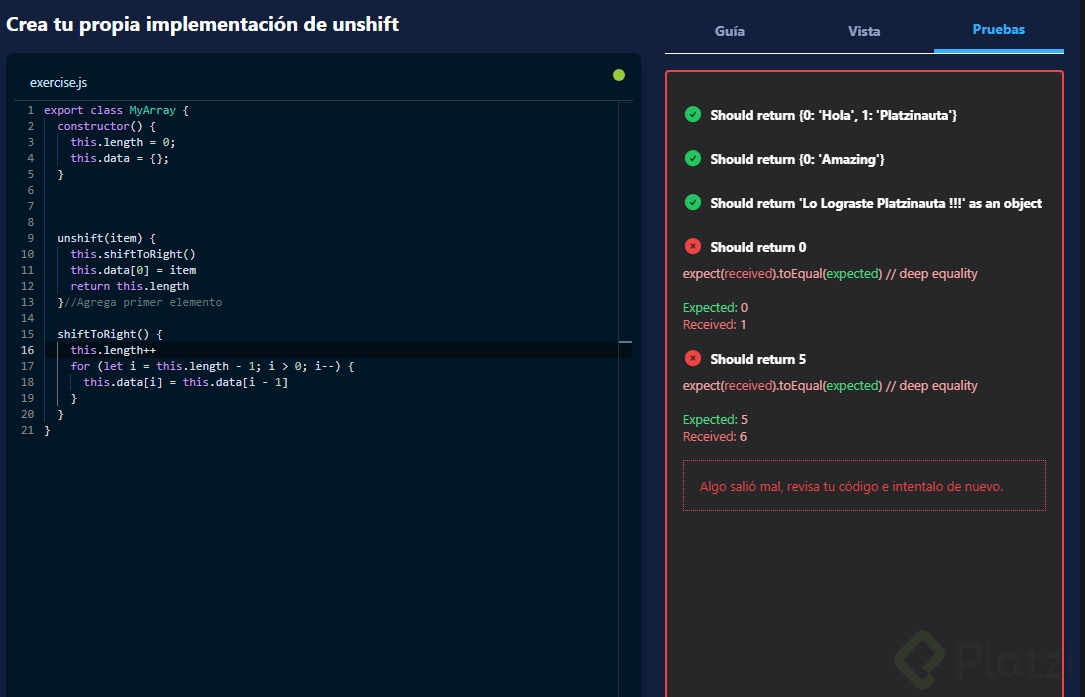Place cursor on 'return this.length' line
The image size is (1085, 697).
click(129, 286)
